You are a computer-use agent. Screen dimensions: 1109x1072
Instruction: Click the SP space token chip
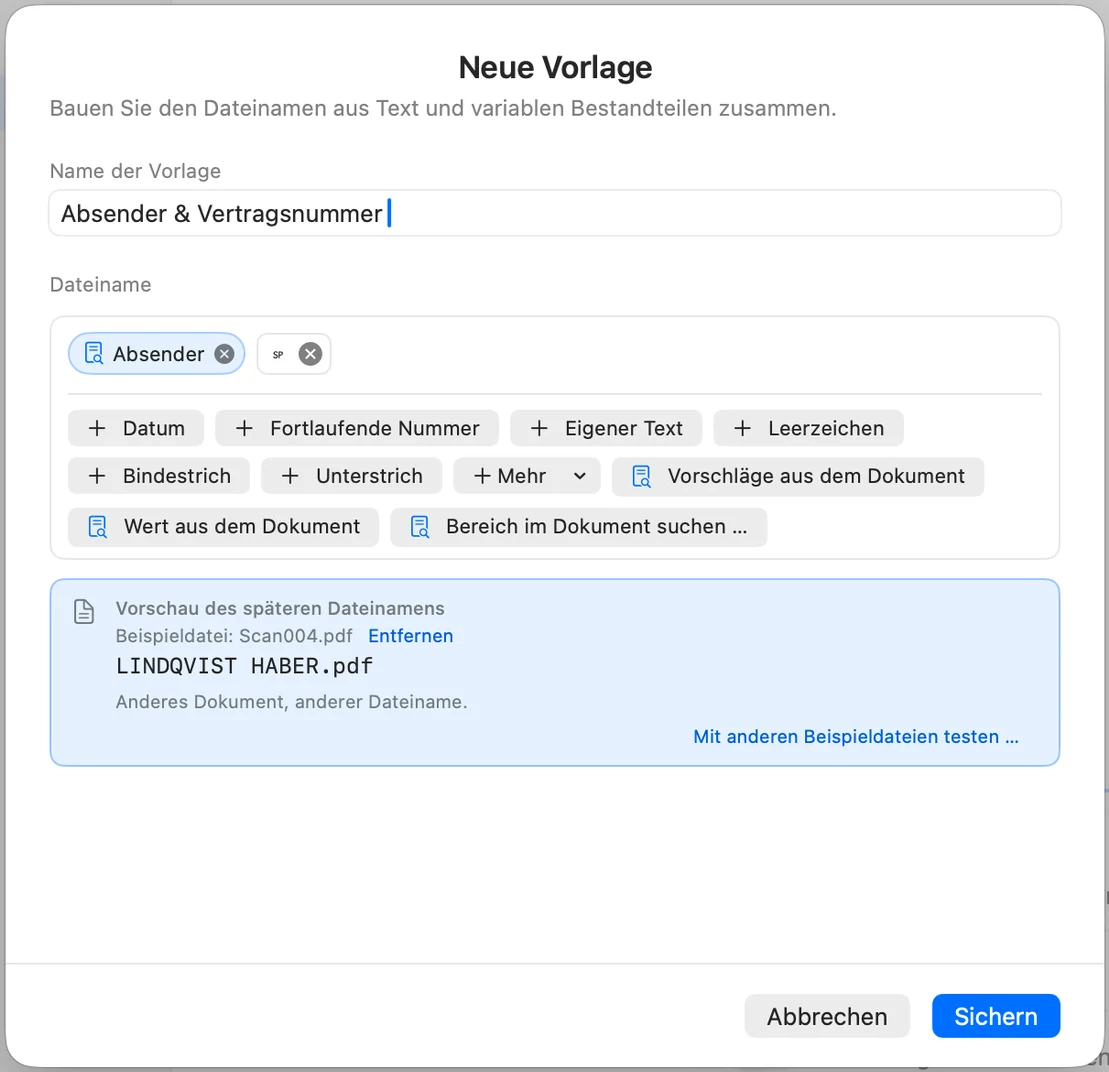294,354
